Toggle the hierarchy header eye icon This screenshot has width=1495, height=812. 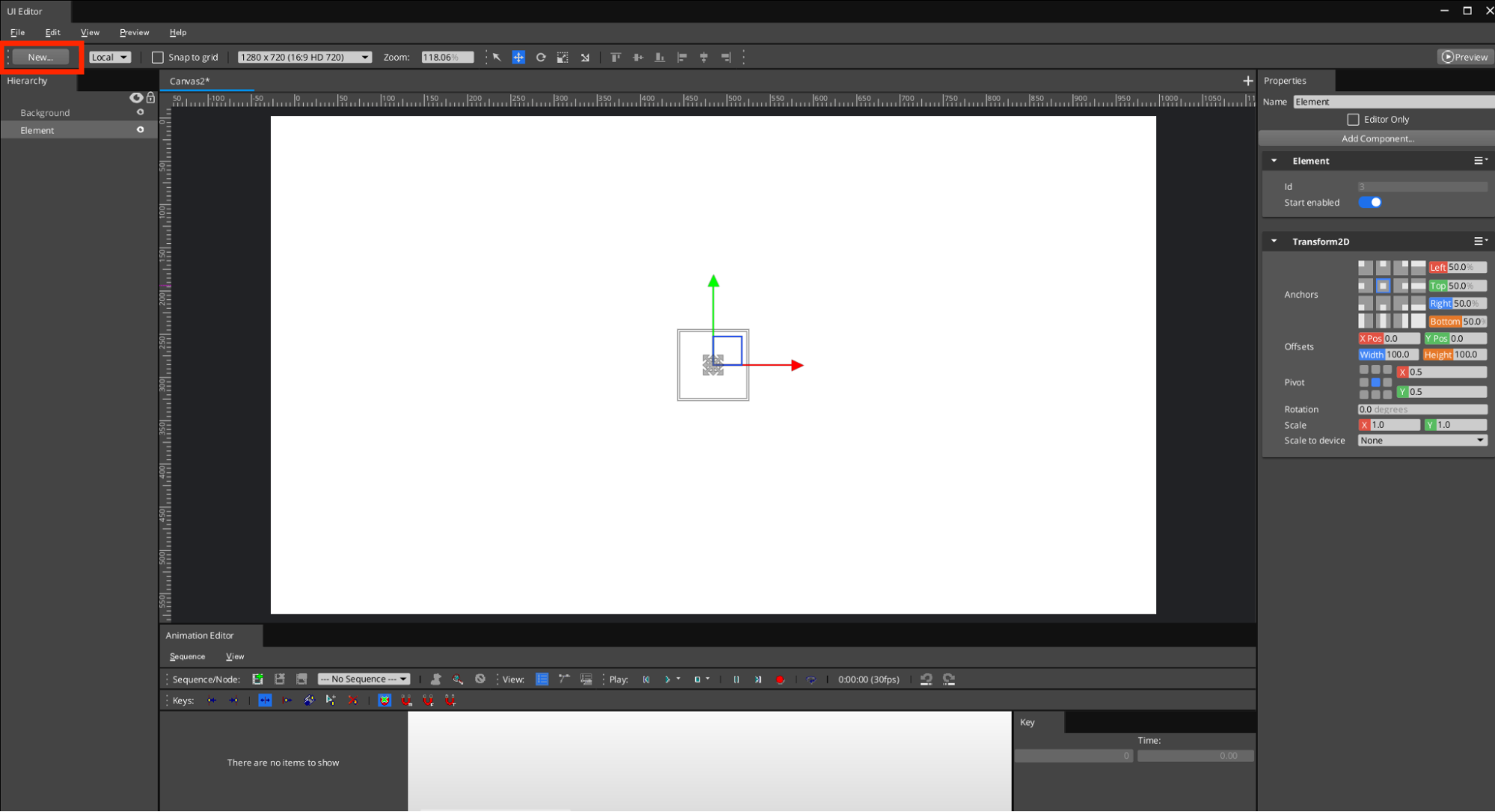tap(136, 98)
